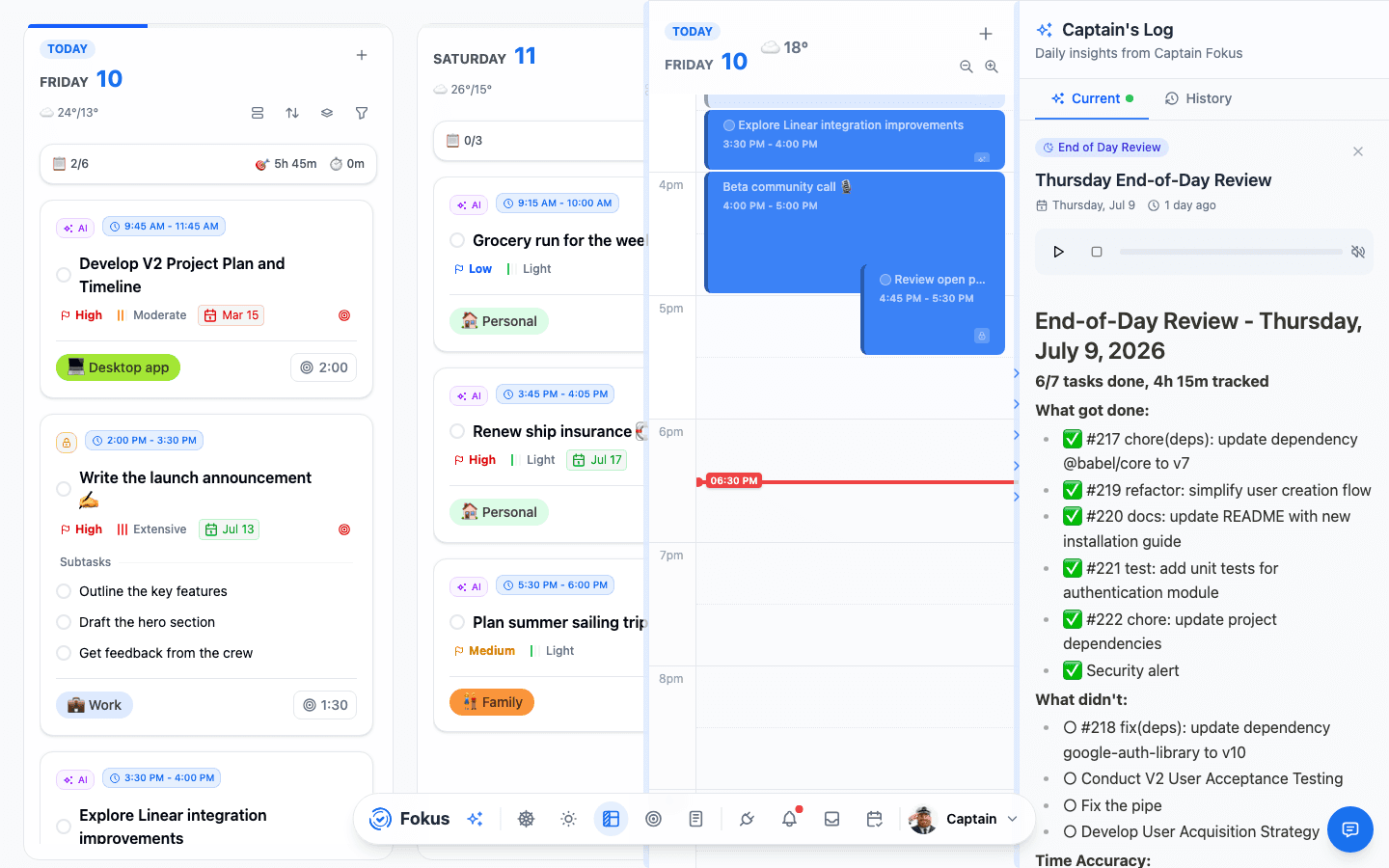Open the calendar check icon in bottom bar
The height and width of the screenshot is (868, 1389).
click(875, 819)
